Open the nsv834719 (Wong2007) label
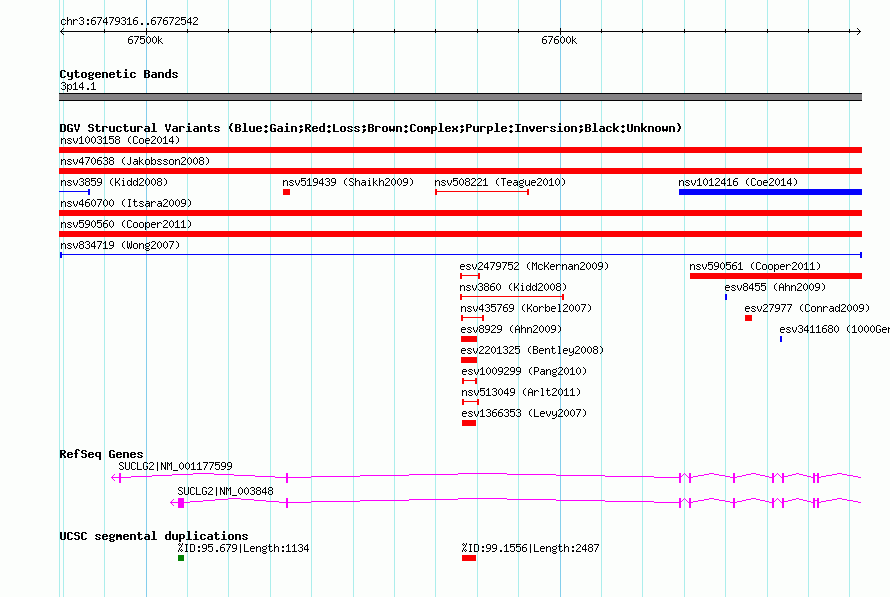This screenshot has height=597, width=890. 120,245
